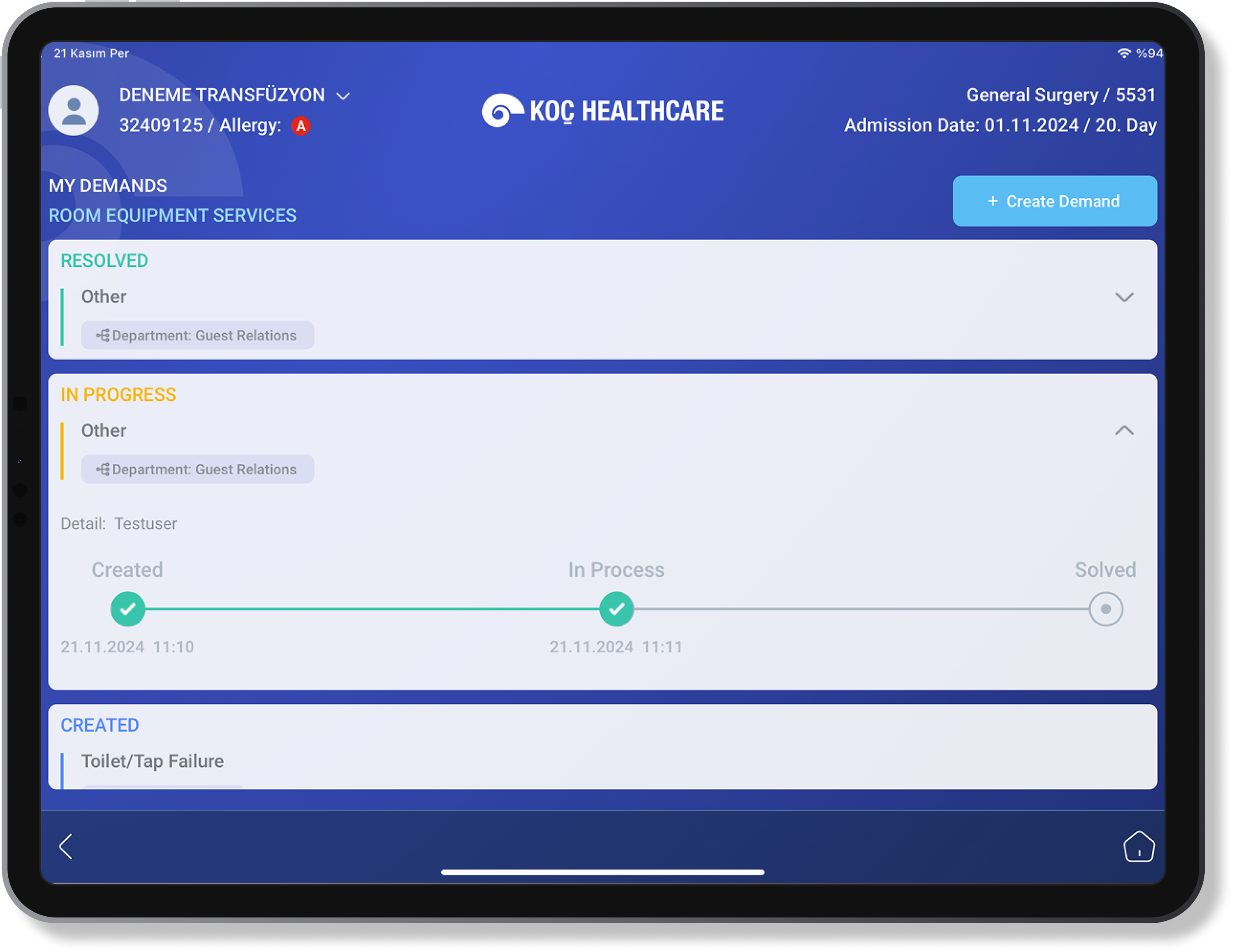This screenshot has width=1234, height=952.
Task: Collapse the In Progress Other demand
Action: tap(1124, 430)
